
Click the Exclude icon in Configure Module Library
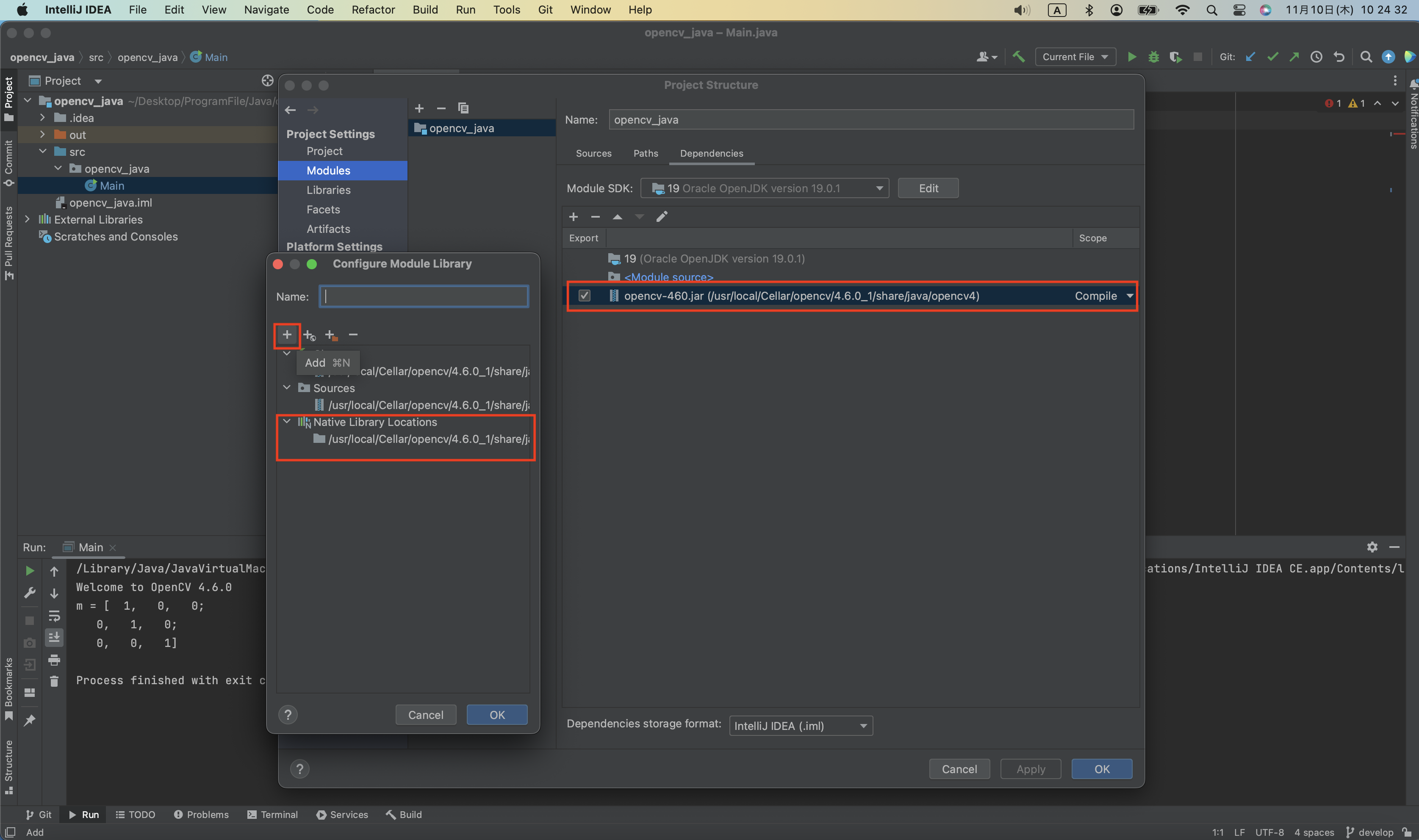331,335
